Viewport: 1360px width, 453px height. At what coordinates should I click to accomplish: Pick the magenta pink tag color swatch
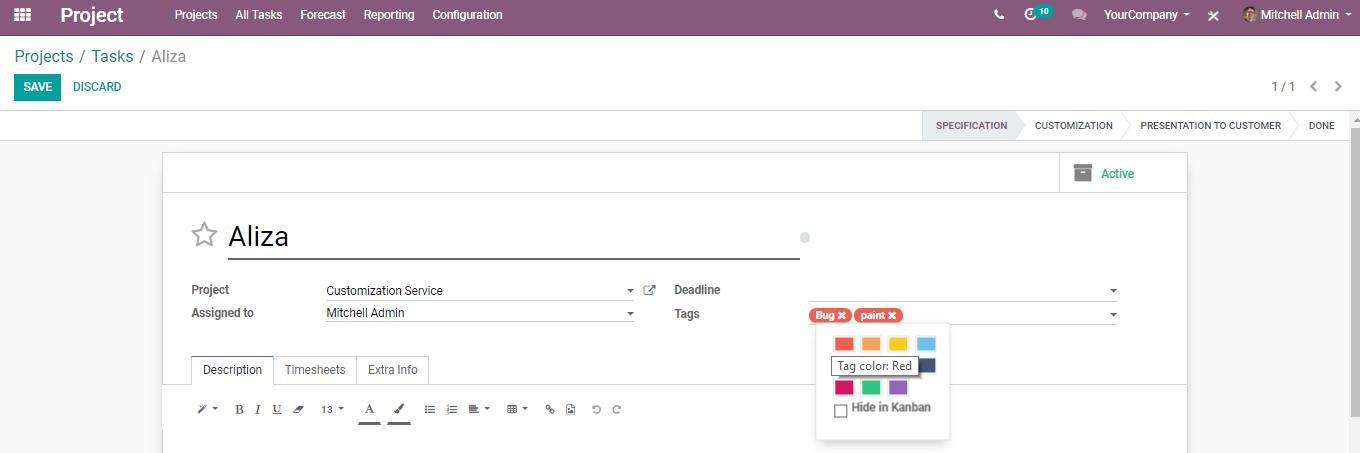coord(844,387)
